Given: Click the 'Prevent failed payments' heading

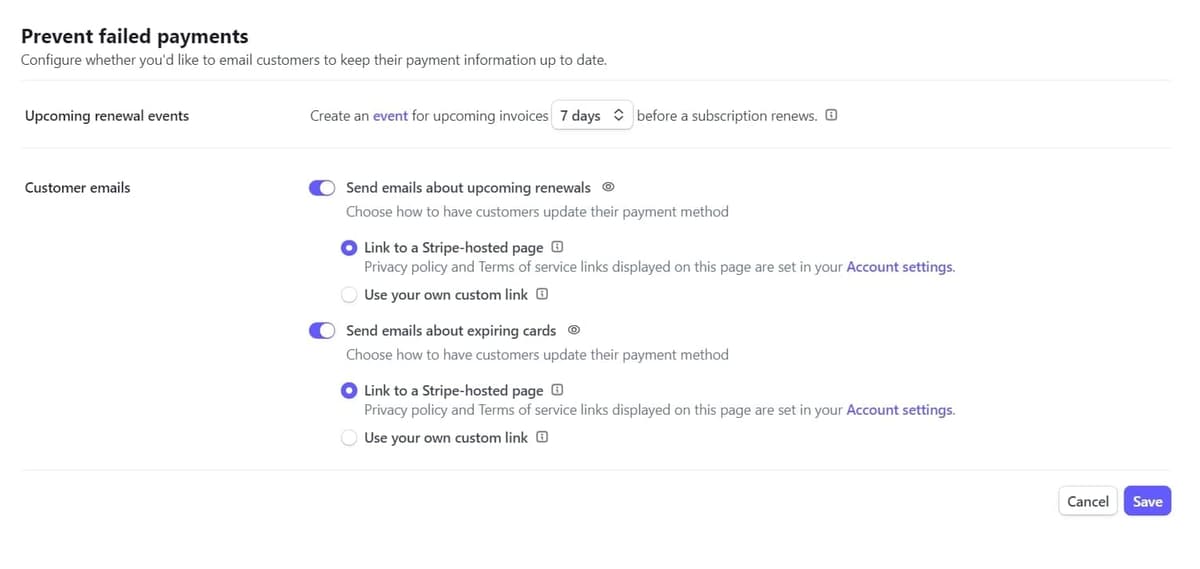Looking at the screenshot, I should point(135,36).
